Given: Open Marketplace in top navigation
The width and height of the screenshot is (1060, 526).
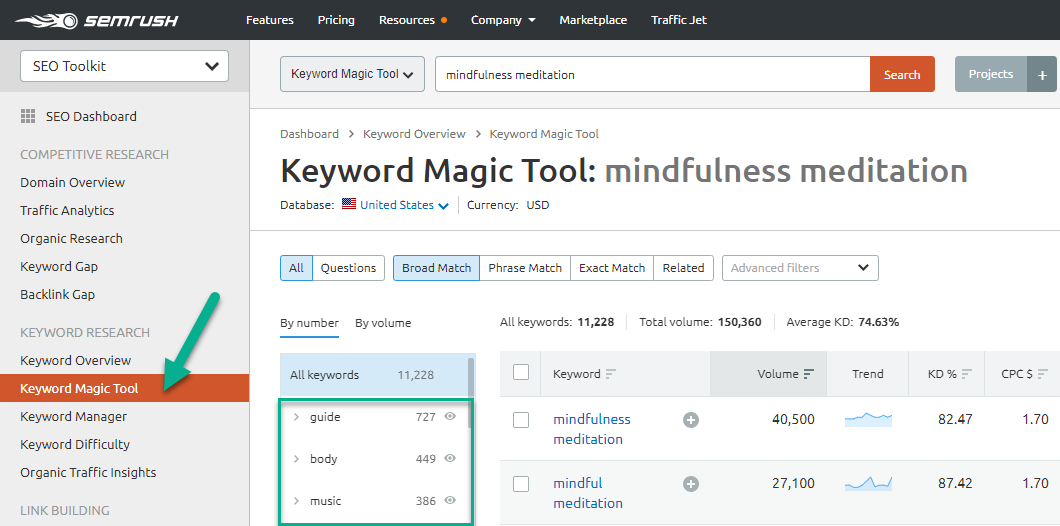Looking at the screenshot, I should 593,20.
